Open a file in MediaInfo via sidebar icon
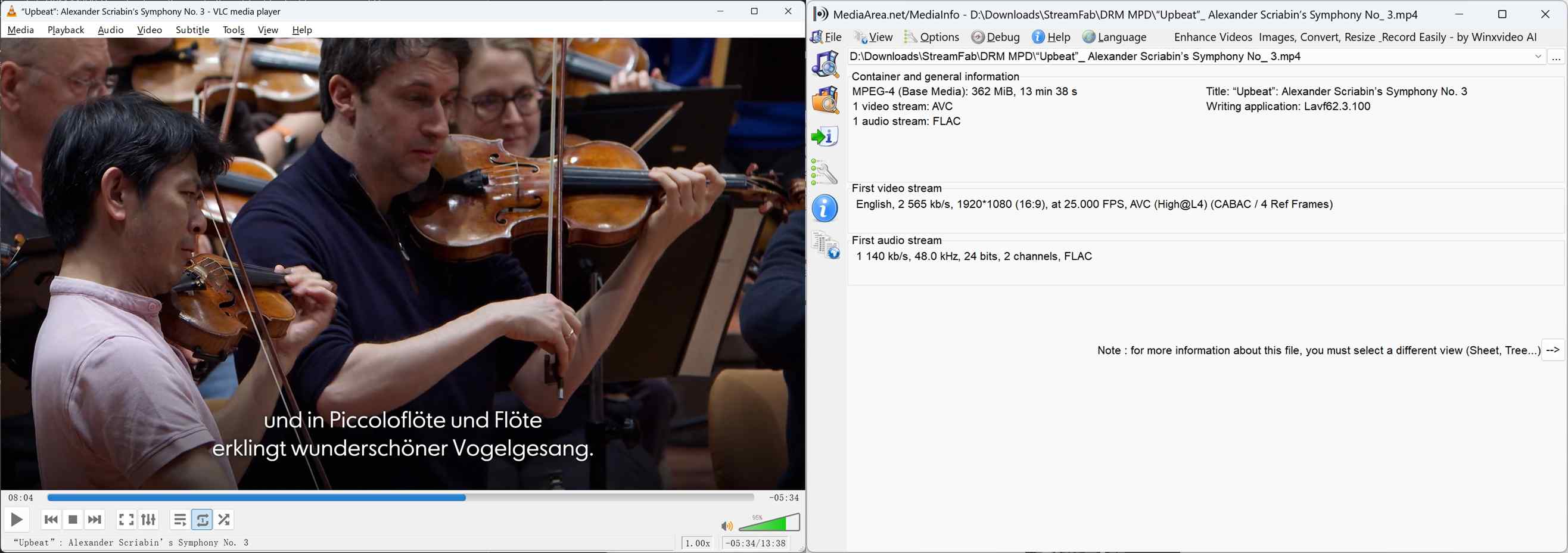The height and width of the screenshot is (553, 1568). [825, 64]
